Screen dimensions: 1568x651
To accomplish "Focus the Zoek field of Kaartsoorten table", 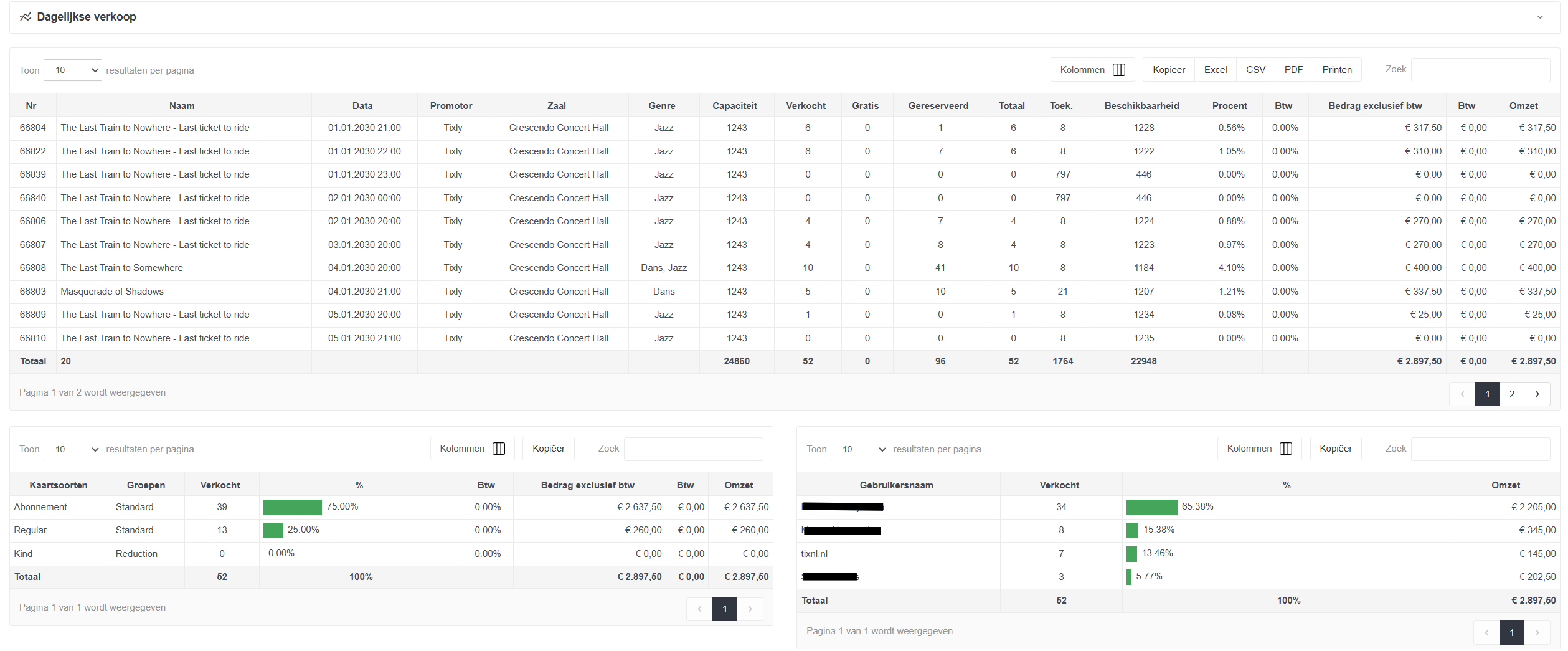I will click(x=693, y=449).
